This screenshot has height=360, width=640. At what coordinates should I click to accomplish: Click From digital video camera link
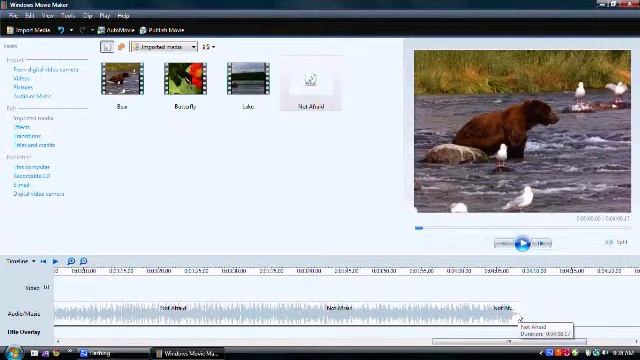coord(46,70)
